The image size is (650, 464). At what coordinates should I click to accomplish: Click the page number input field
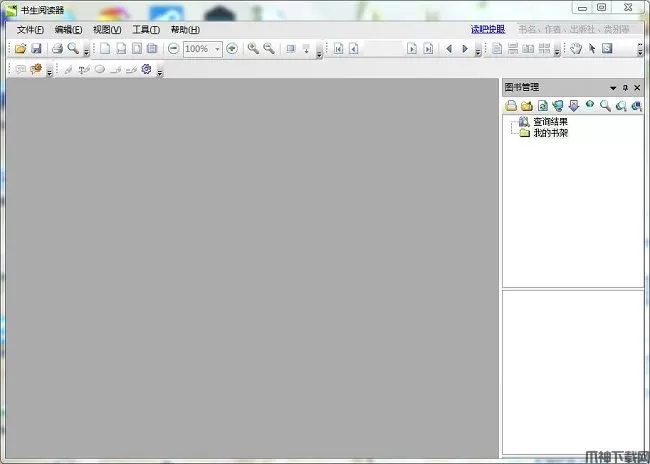[383, 49]
